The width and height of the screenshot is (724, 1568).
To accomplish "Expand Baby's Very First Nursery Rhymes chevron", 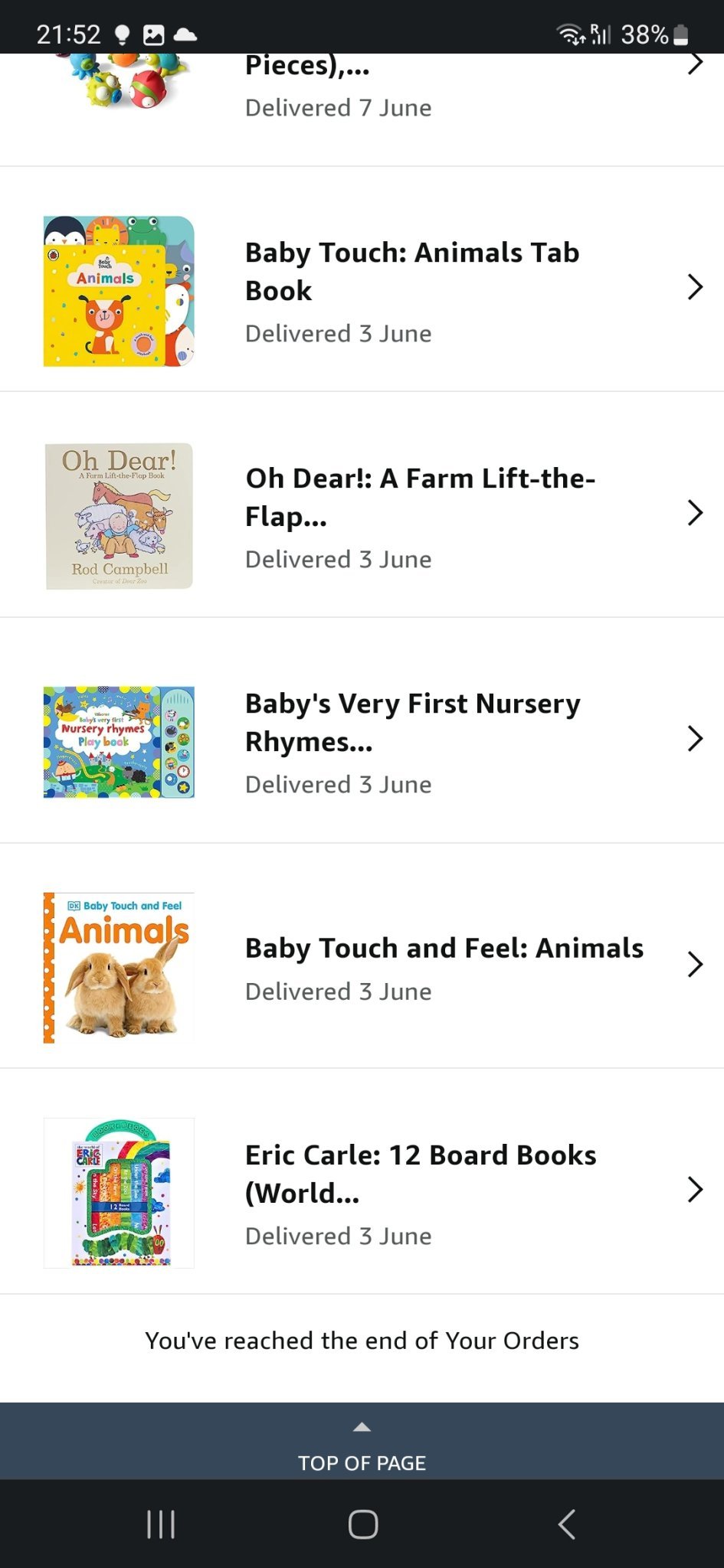I will pos(695,739).
